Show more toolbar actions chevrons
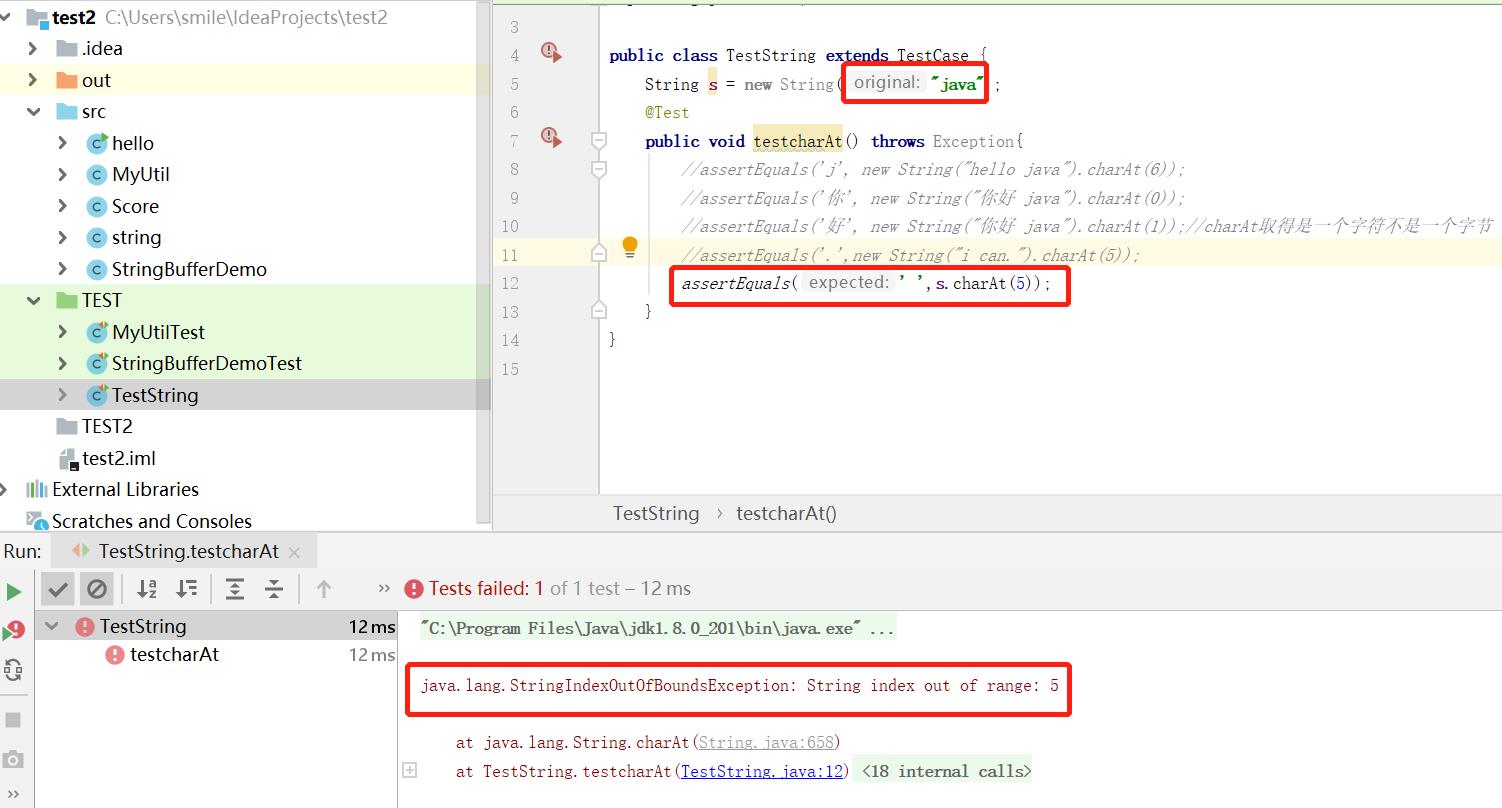The width and height of the screenshot is (1502, 808). point(384,589)
